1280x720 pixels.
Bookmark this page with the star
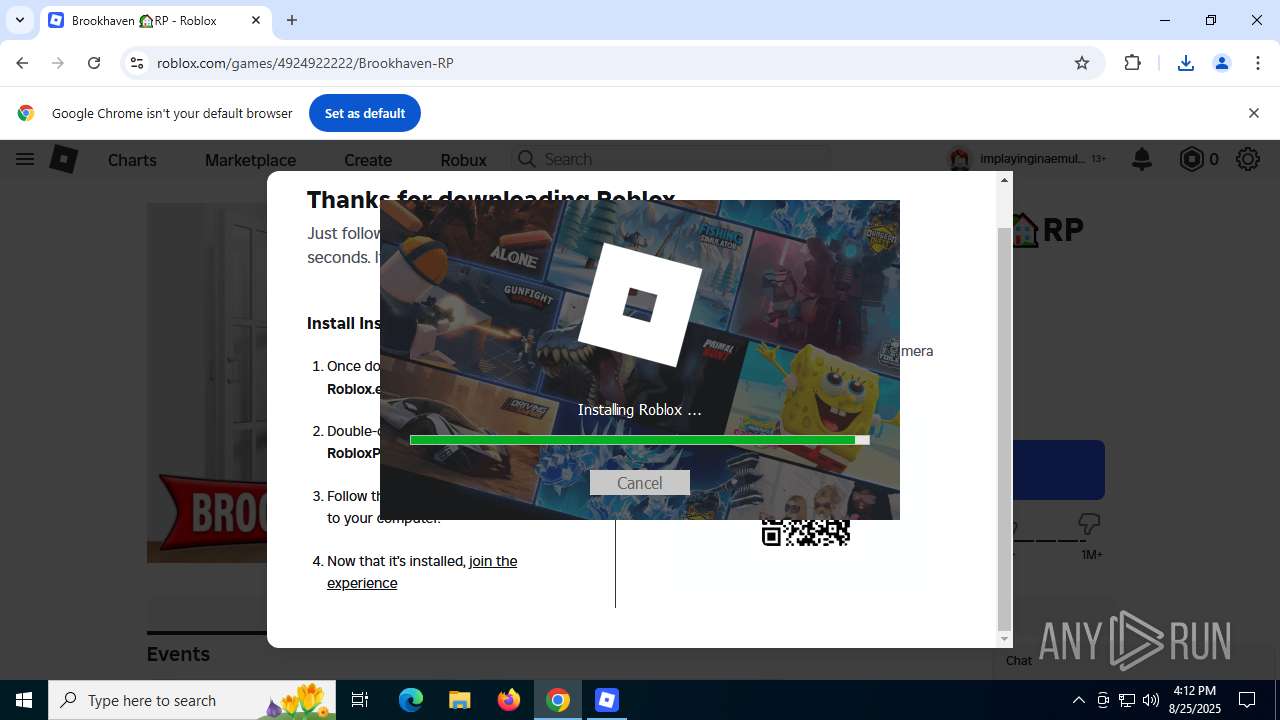(x=1082, y=63)
